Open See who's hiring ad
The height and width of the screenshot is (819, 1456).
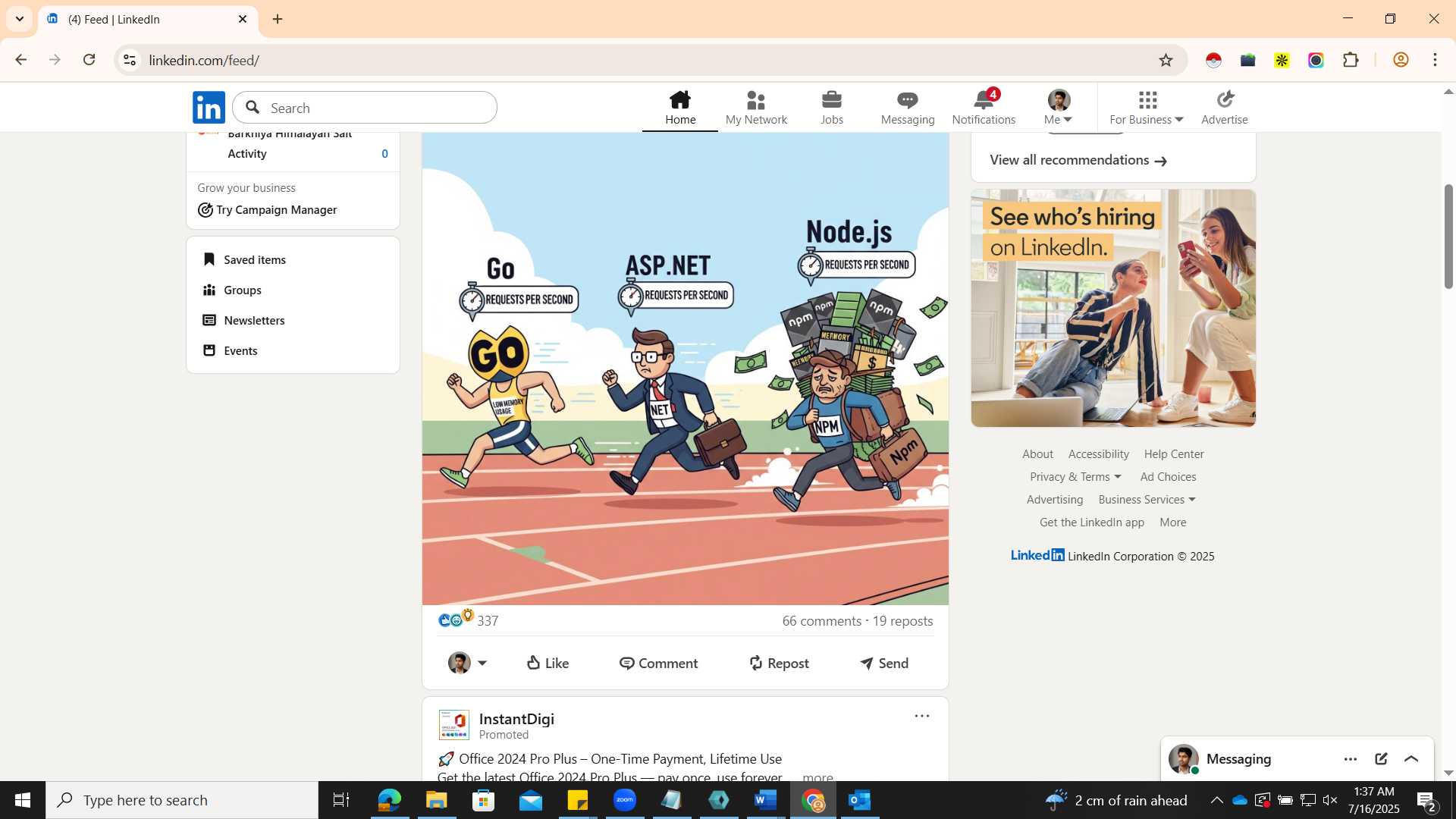coord(1113,308)
